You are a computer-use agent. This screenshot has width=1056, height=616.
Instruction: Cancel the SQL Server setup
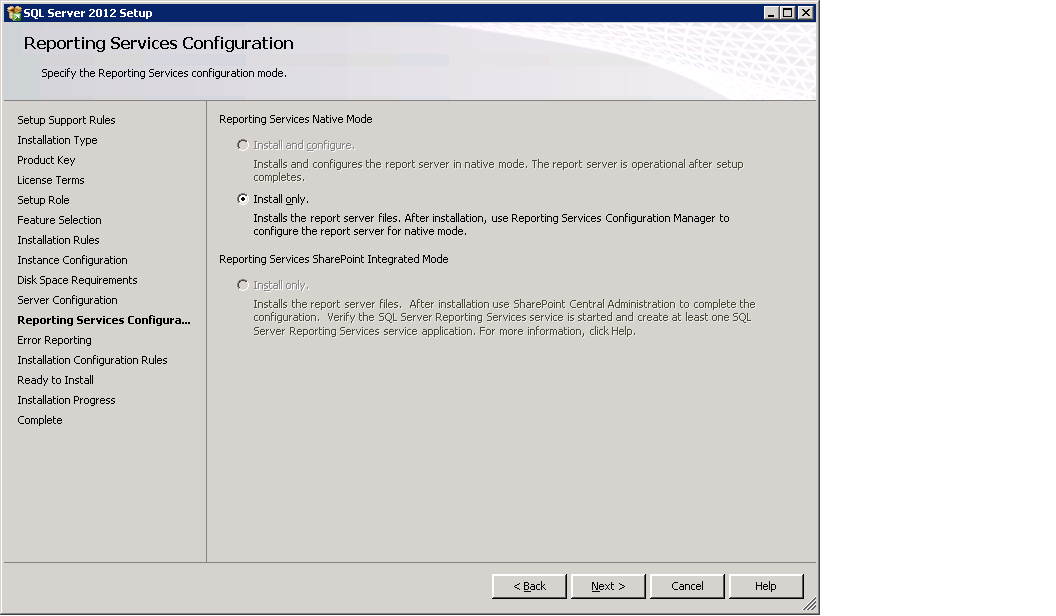687,586
